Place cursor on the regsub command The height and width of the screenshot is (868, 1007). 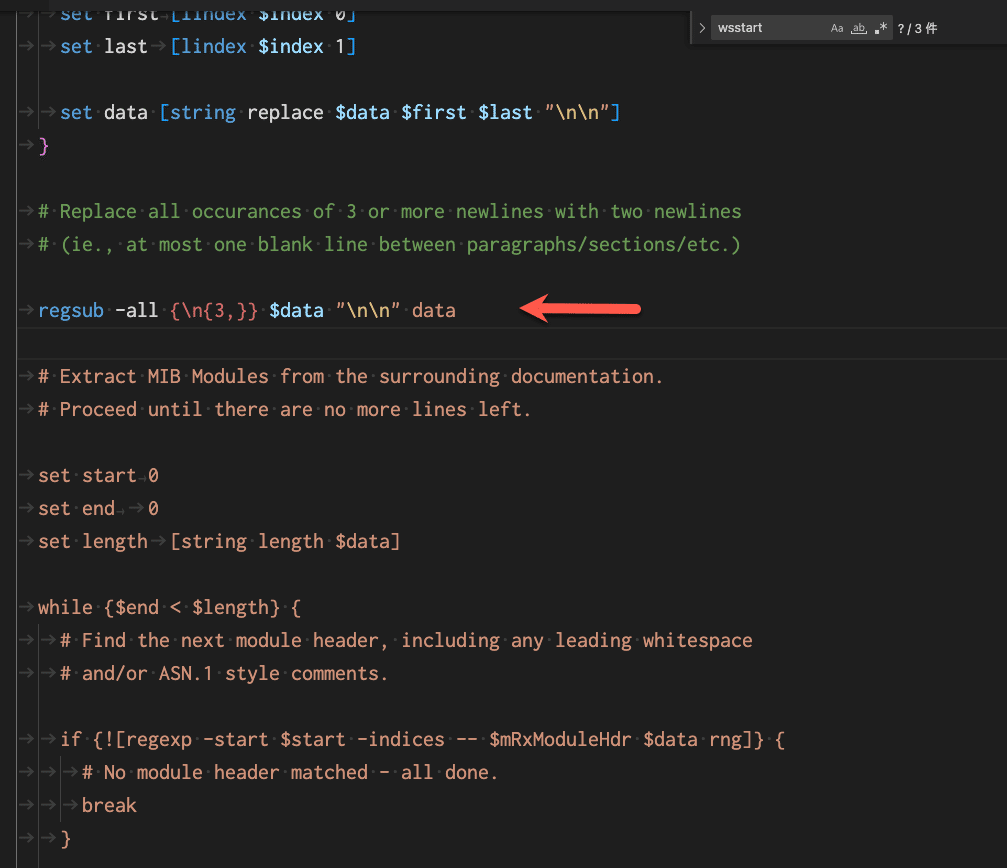tap(70, 310)
